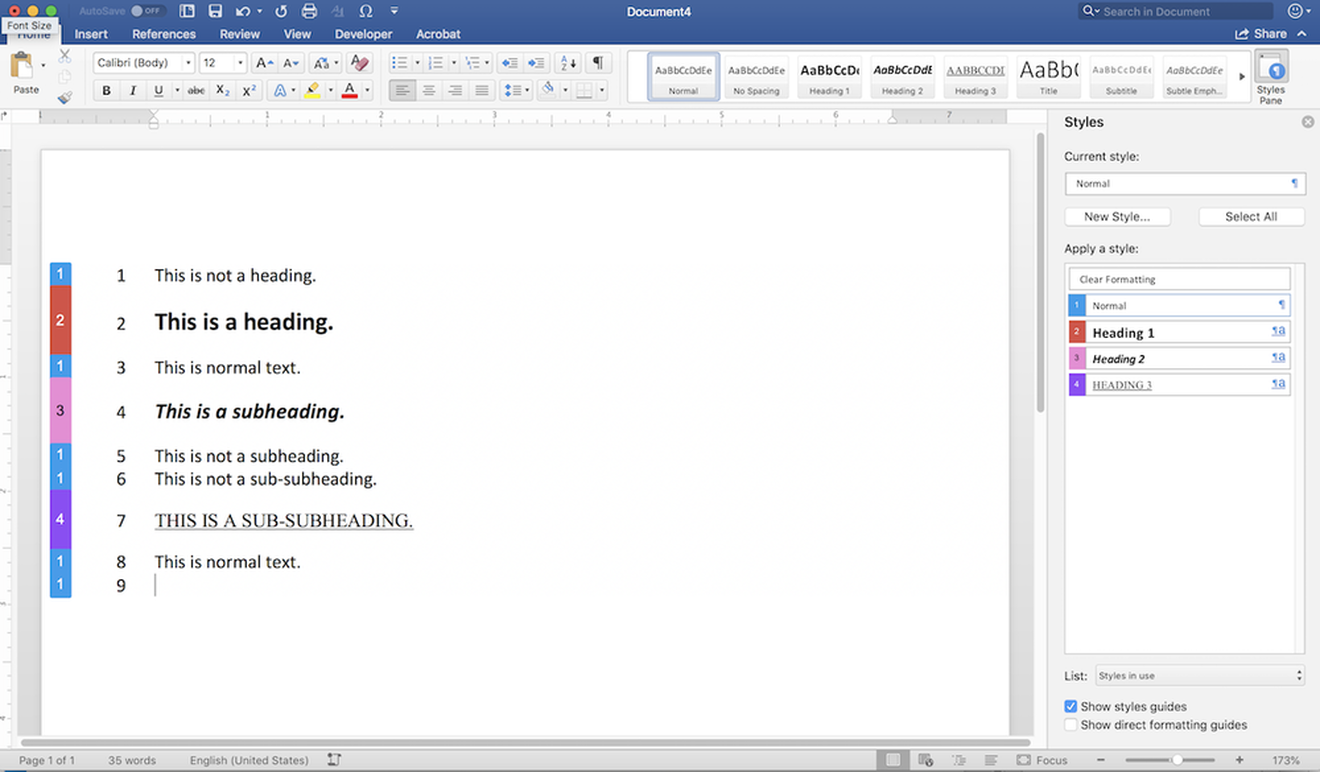Image resolution: width=1320 pixels, height=772 pixels.
Task: Click the New Style... button
Action: pos(1116,217)
